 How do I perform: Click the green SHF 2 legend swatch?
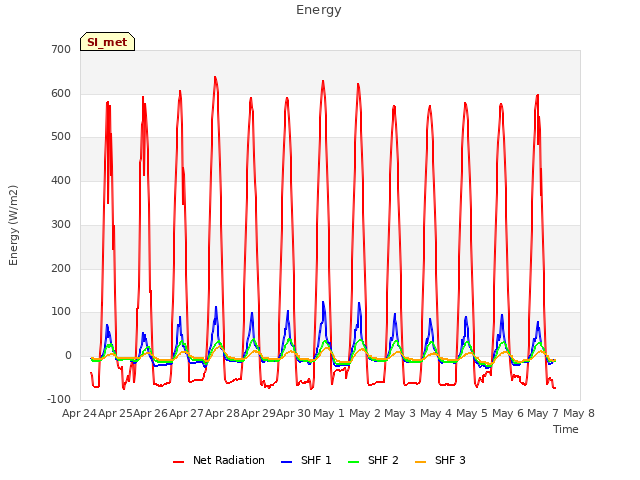[x=353, y=462]
